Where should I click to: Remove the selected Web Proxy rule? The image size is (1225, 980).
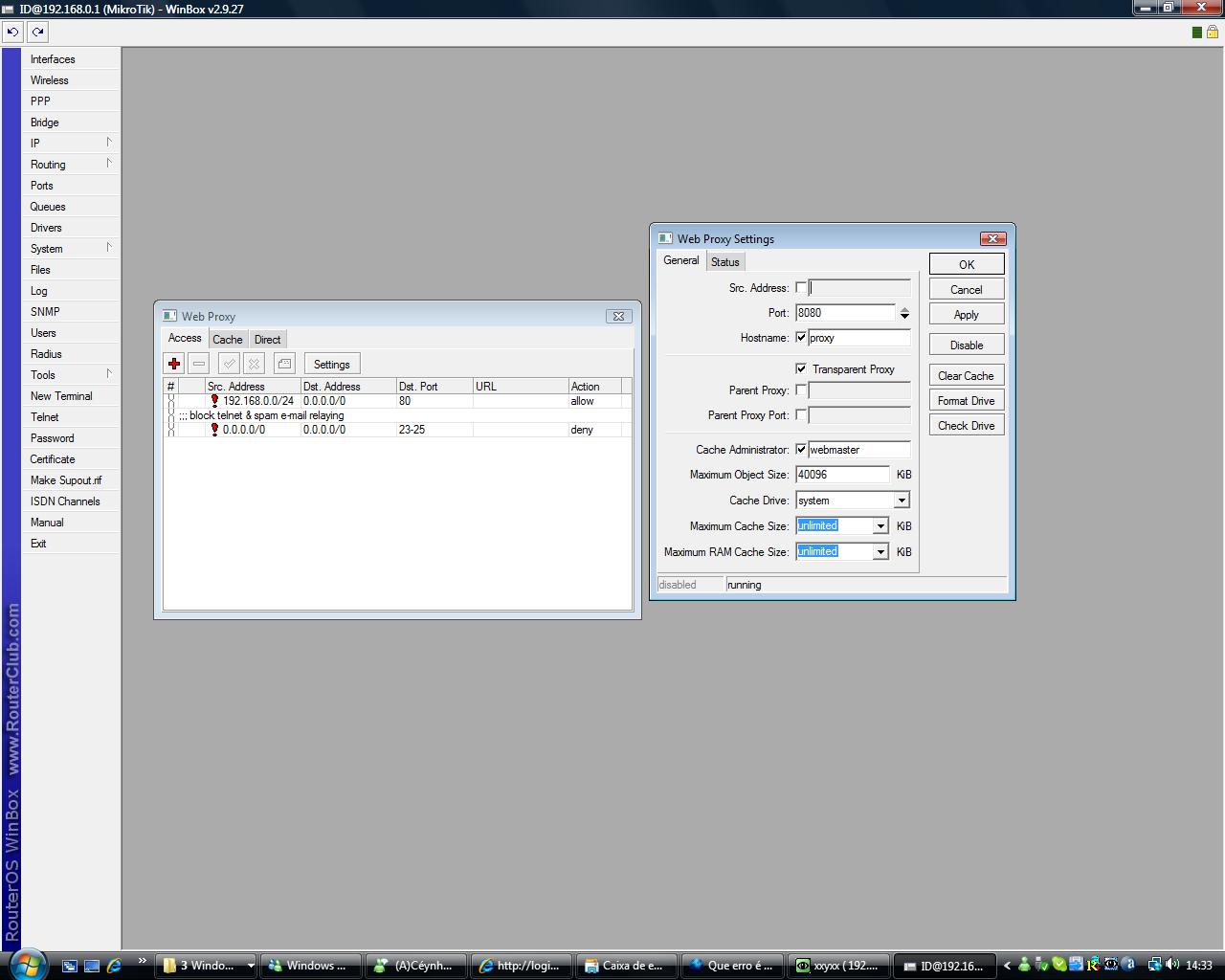(x=199, y=364)
